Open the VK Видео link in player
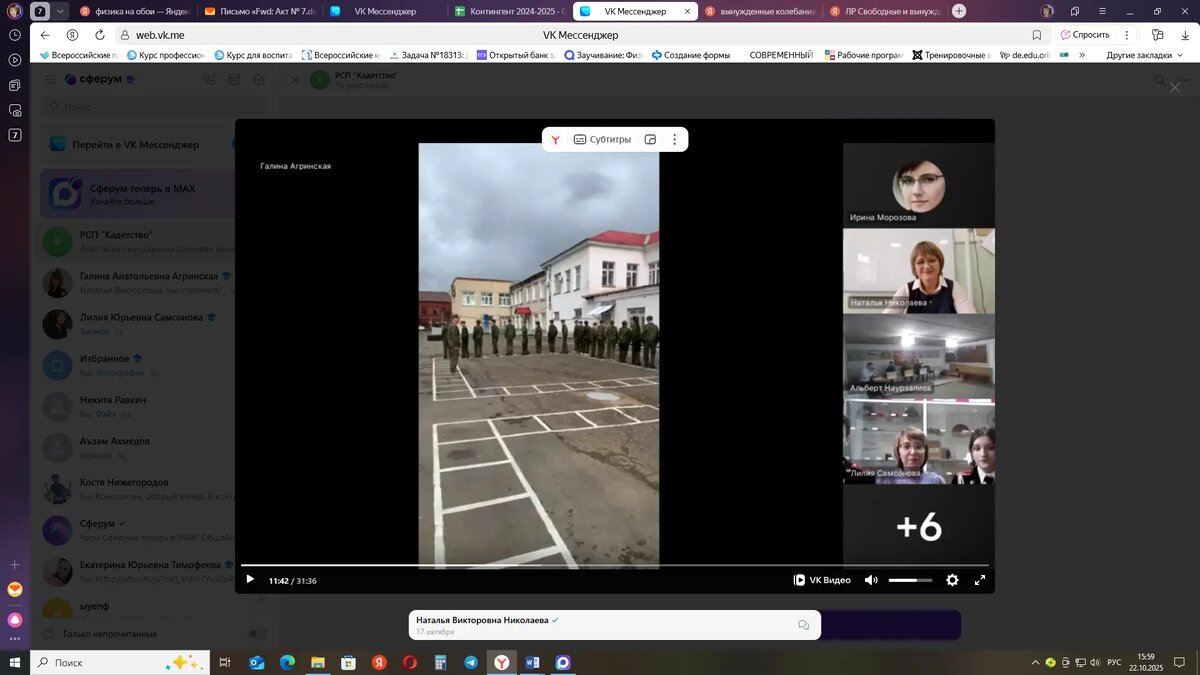Viewport: 1200px width, 675px height. click(822, 580)
